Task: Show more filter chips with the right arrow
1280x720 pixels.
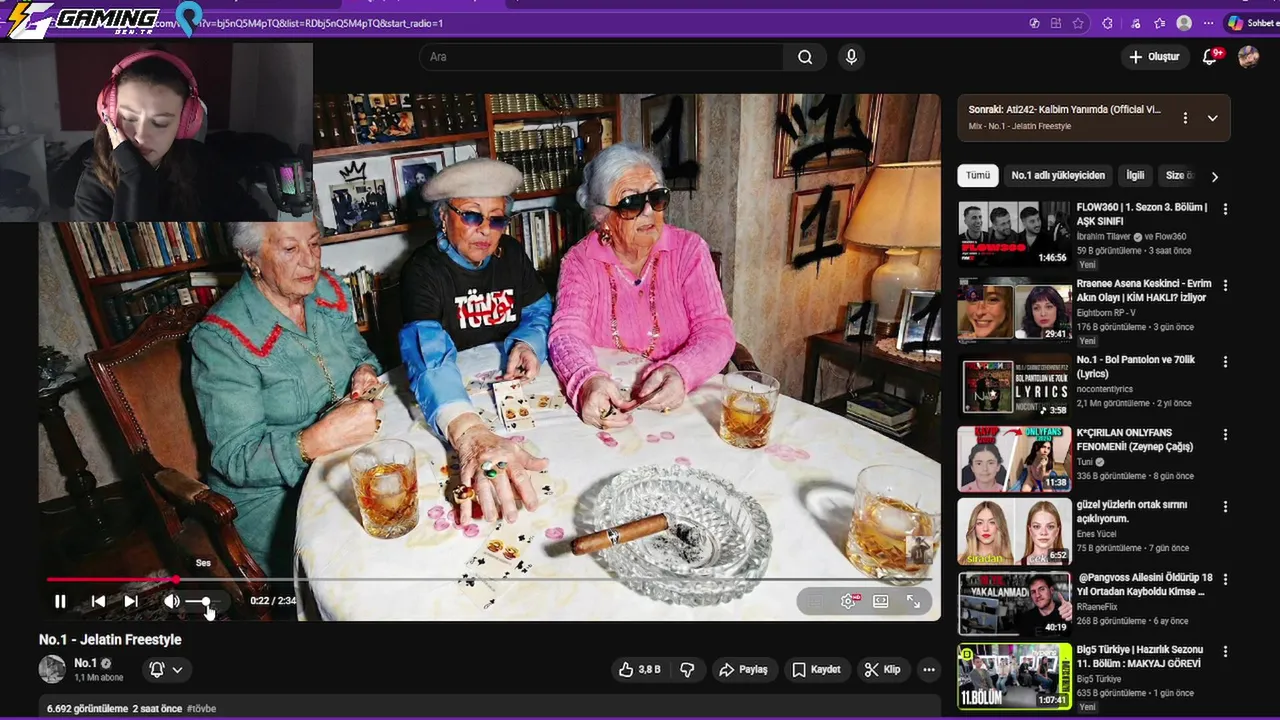Action: click(1215, 177)
